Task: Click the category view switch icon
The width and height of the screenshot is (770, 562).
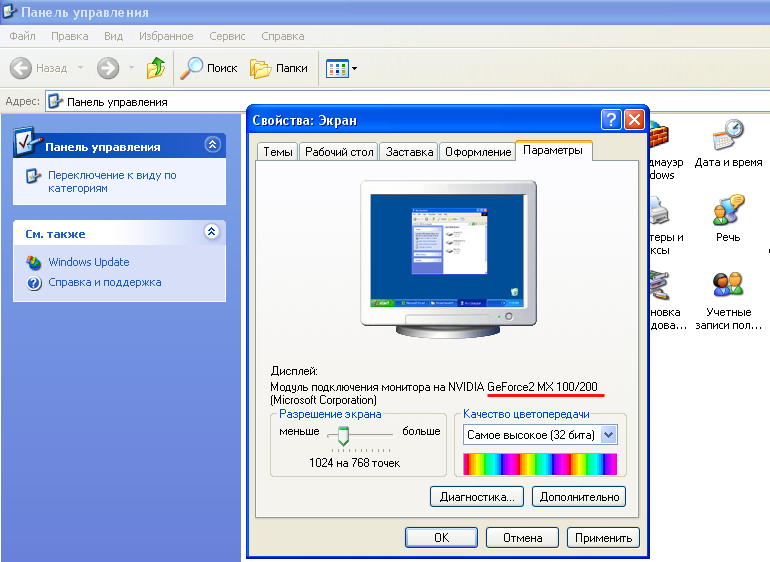Action: 33,176
